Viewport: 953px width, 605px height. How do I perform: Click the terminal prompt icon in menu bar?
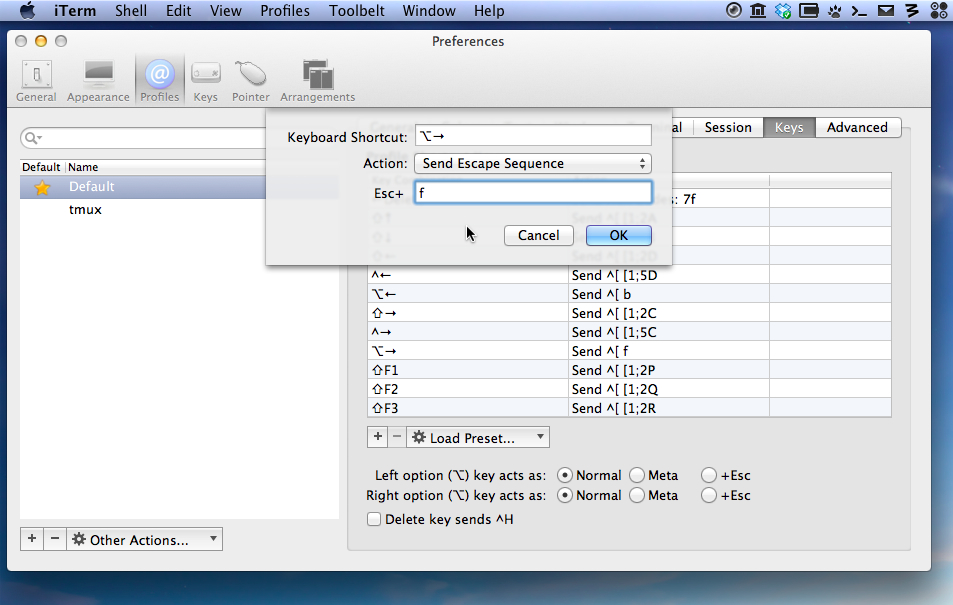click(859, 11)
